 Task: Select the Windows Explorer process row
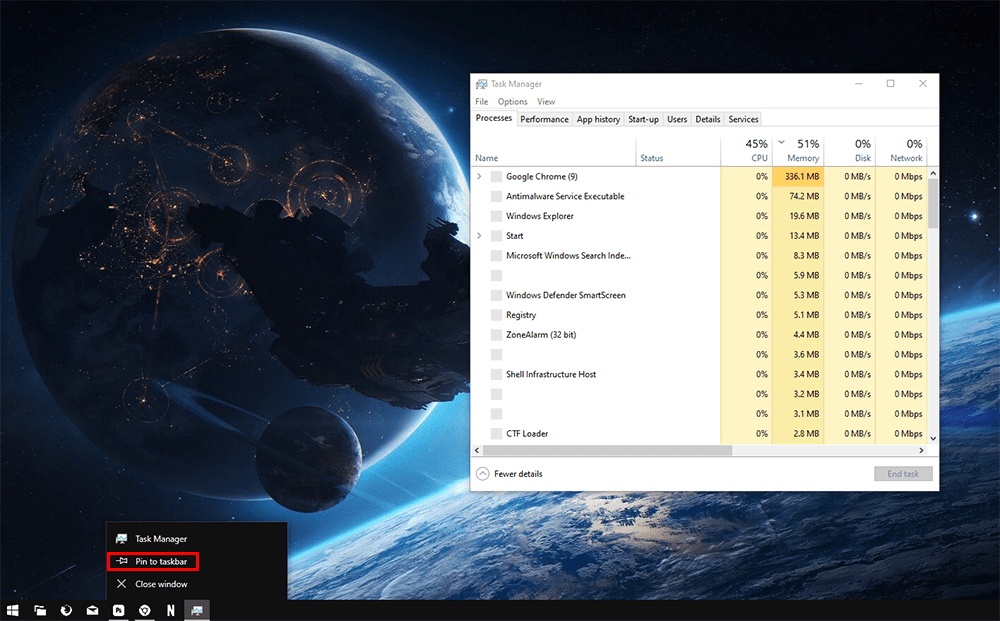(700, 216)
